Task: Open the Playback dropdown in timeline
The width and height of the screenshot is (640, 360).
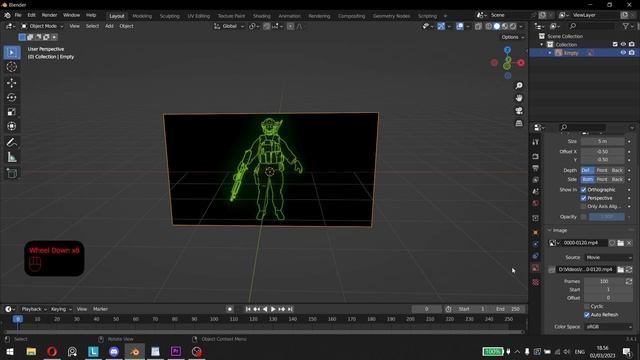Action: [x=34, y=309]
